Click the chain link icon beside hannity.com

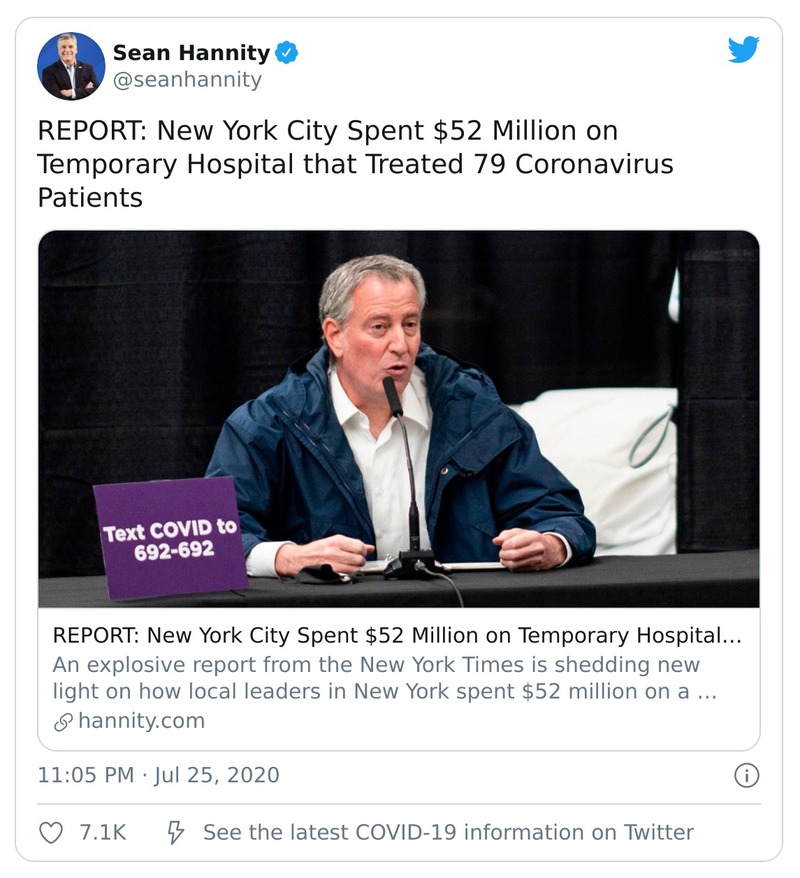(x=62, y=721)
